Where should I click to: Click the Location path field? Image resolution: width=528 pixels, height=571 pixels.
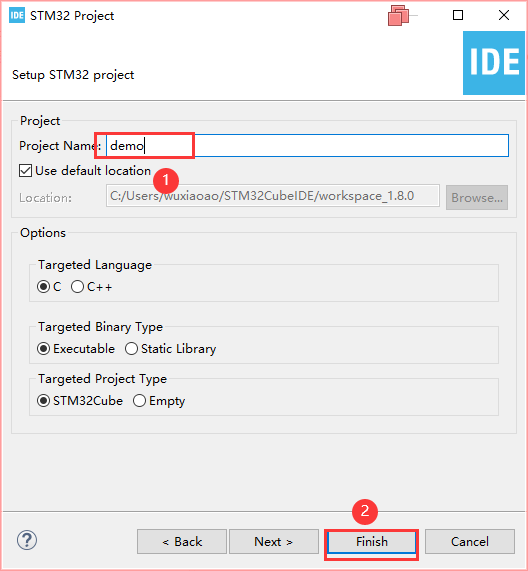point(273,196)
